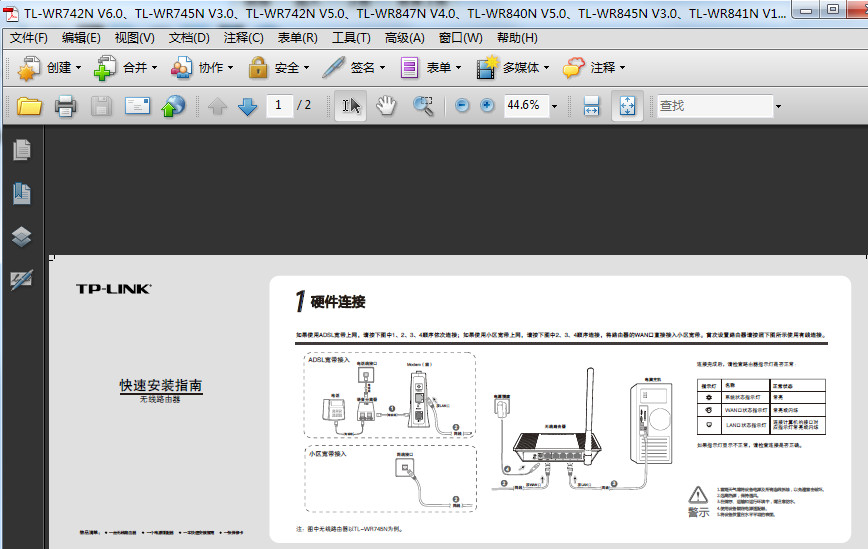Click the 创建 (Create) toolbar button
Image resolution: width=868 pixels, height=549 pixels.
50,68
